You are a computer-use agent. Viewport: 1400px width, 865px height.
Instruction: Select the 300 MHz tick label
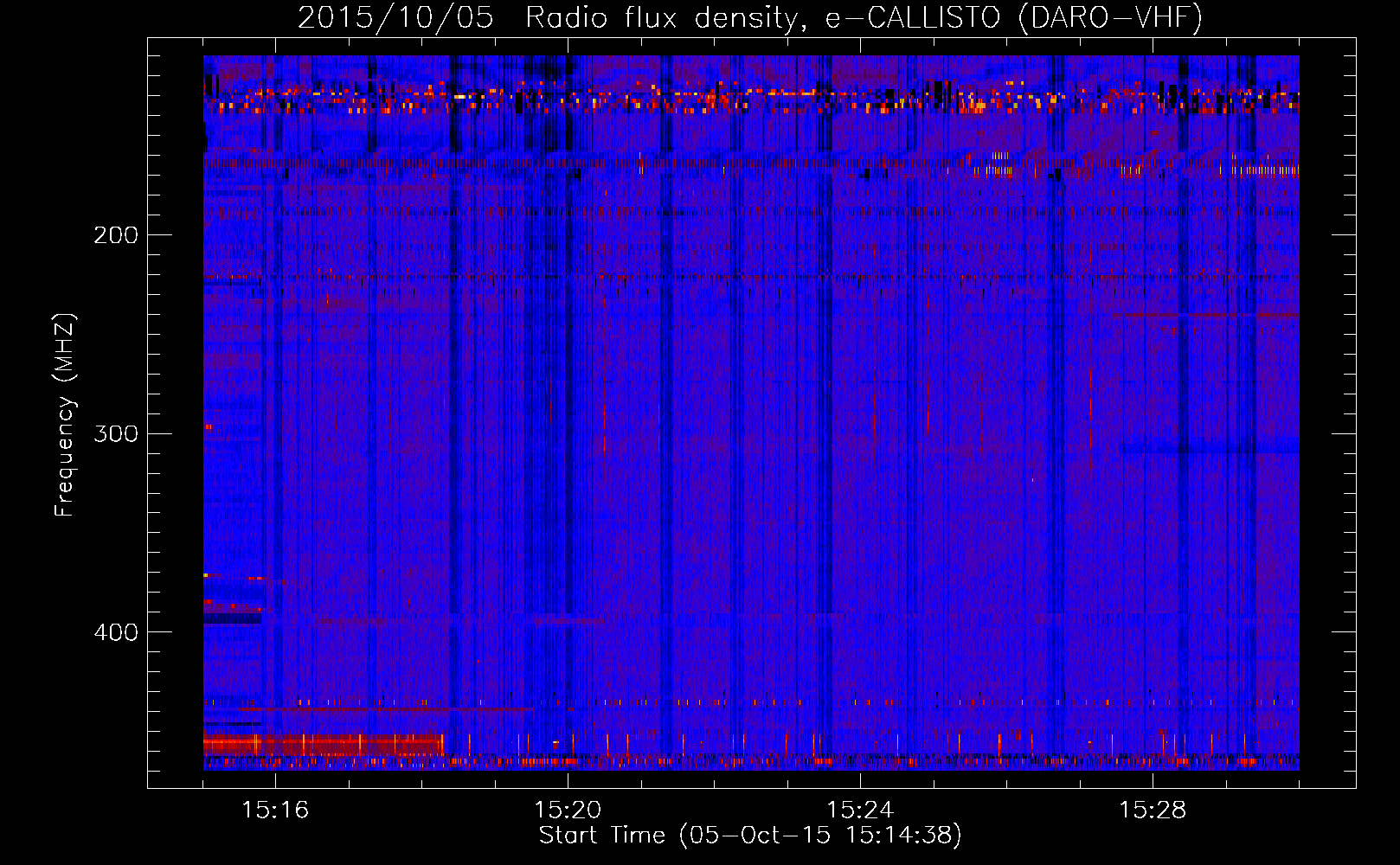[115, 433]
